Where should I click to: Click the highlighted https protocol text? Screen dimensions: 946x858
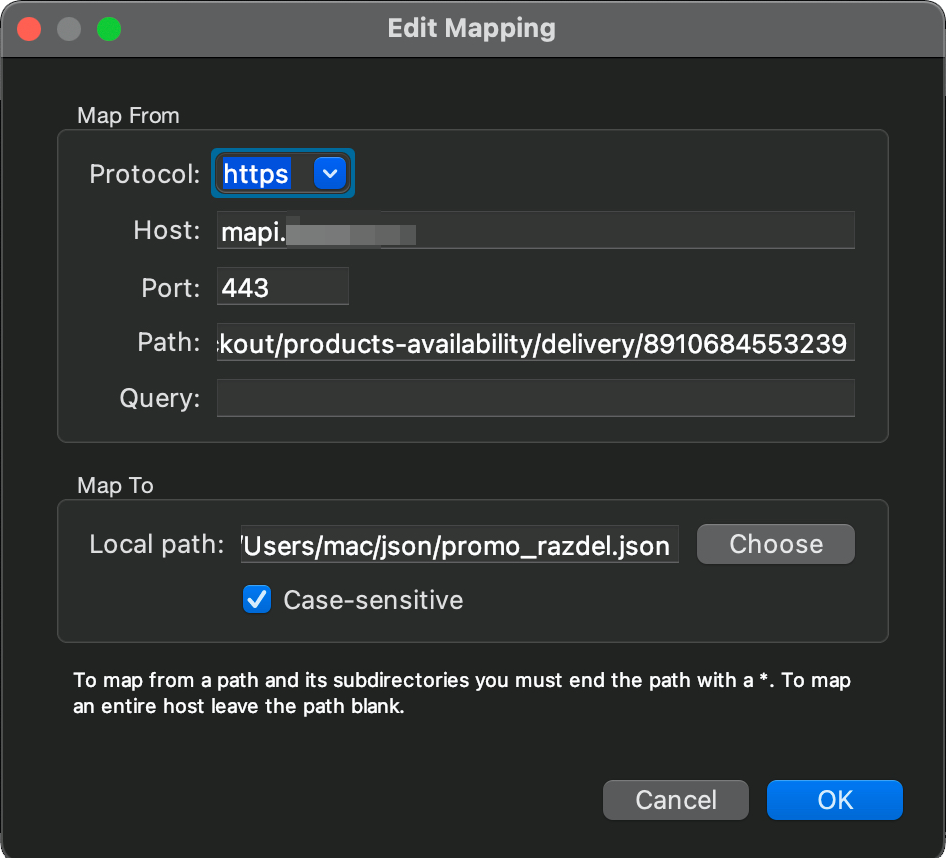[256, 174]
